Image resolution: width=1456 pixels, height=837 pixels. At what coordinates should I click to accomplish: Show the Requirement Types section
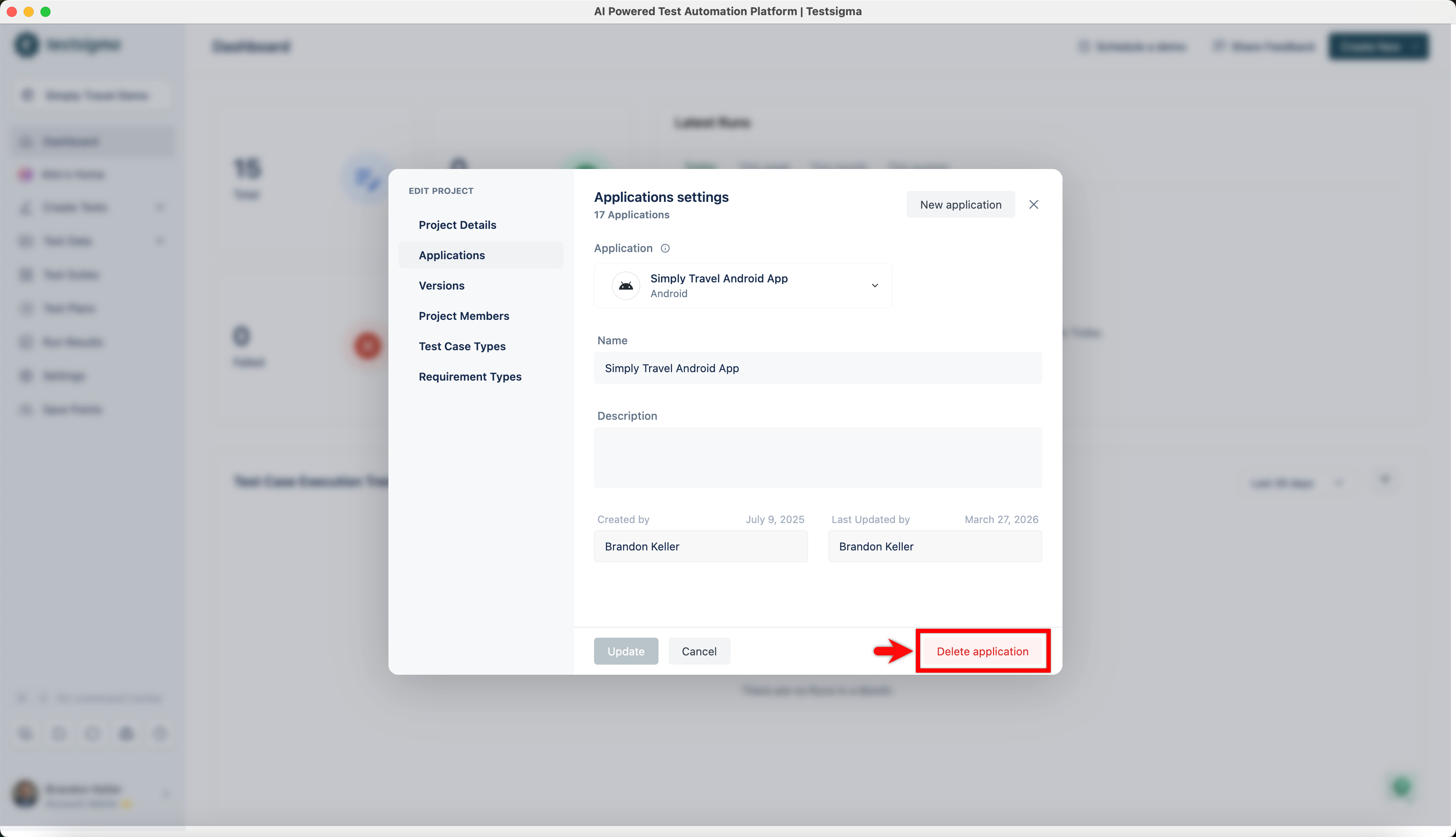point(470,377)
